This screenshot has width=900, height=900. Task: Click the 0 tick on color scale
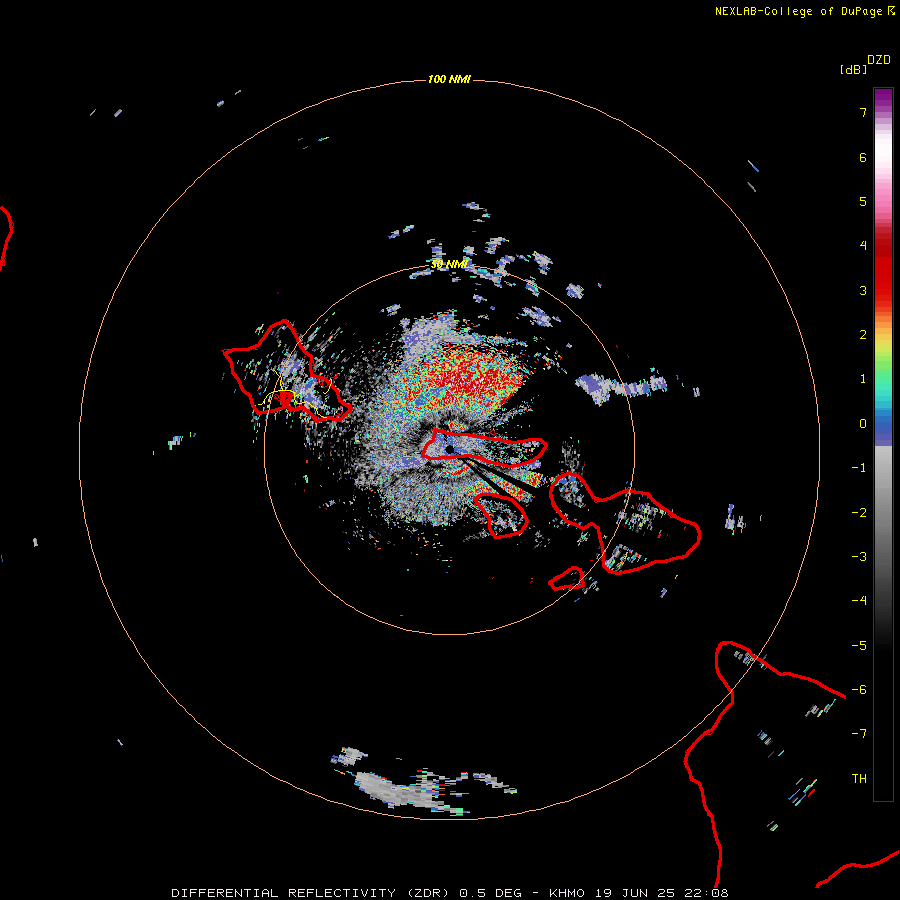(x=863, y=424)
